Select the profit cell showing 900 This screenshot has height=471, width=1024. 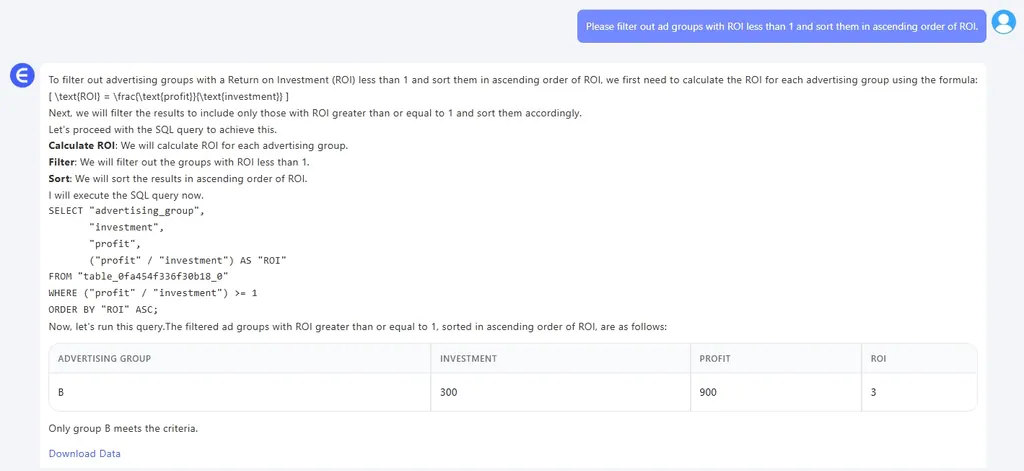point(708,392)
